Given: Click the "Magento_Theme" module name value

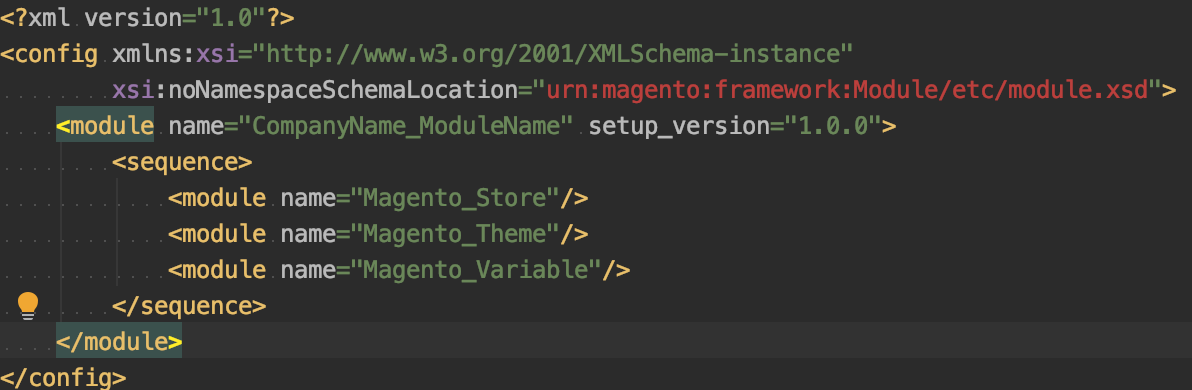Looking at the screenshot, I should 455,233.
